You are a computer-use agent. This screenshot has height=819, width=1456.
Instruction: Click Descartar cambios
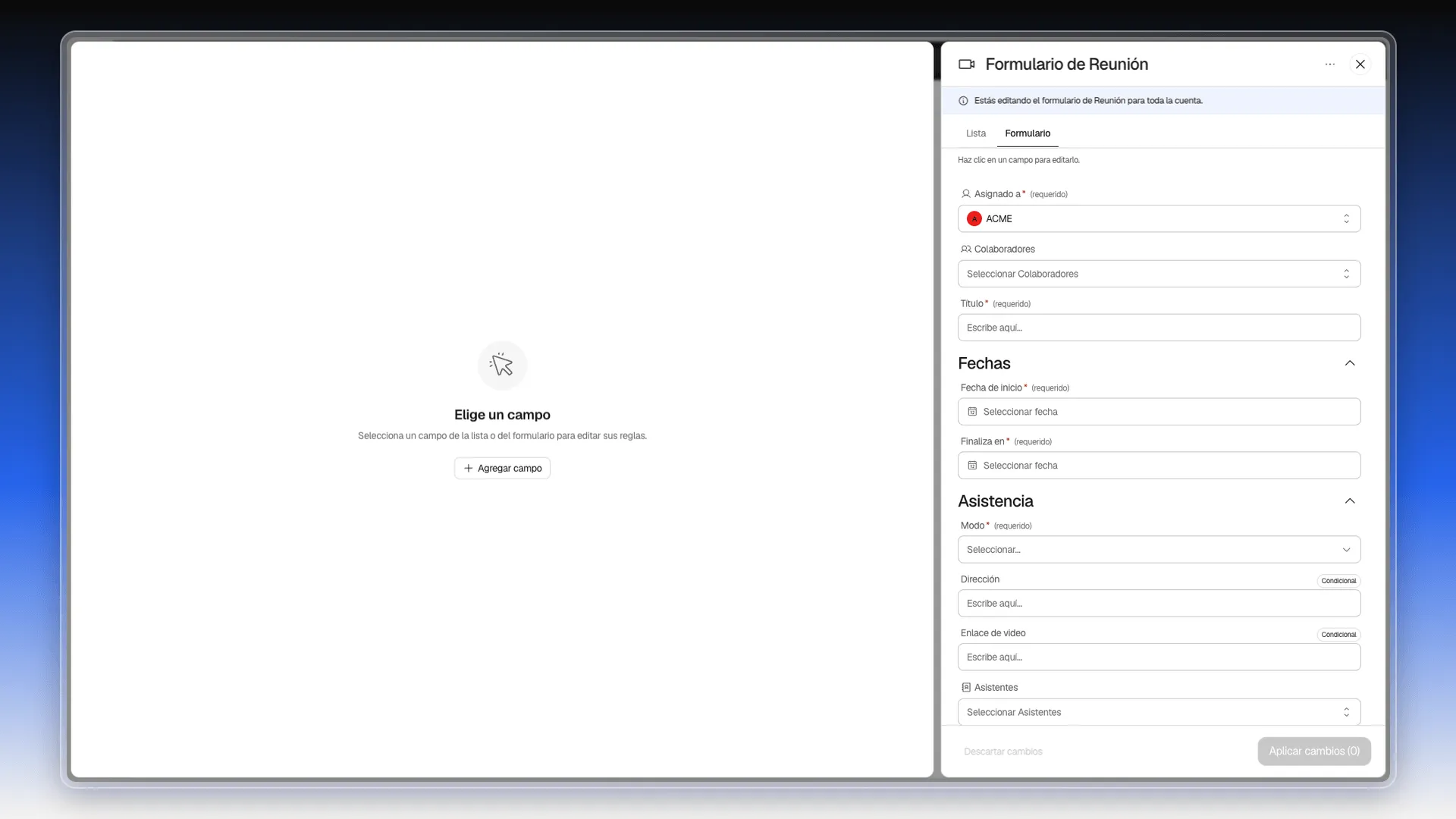1003,752
